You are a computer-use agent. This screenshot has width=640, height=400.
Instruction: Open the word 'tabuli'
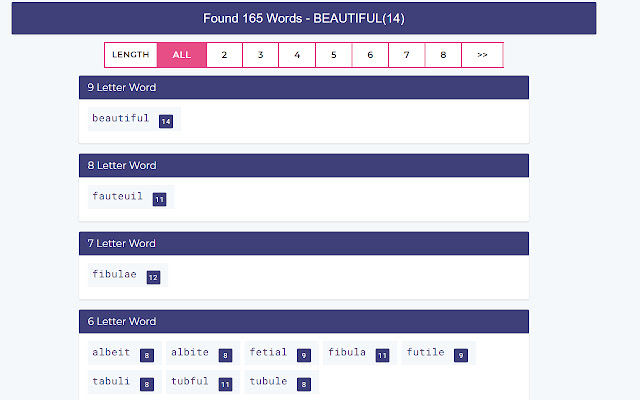pos(111,381)
